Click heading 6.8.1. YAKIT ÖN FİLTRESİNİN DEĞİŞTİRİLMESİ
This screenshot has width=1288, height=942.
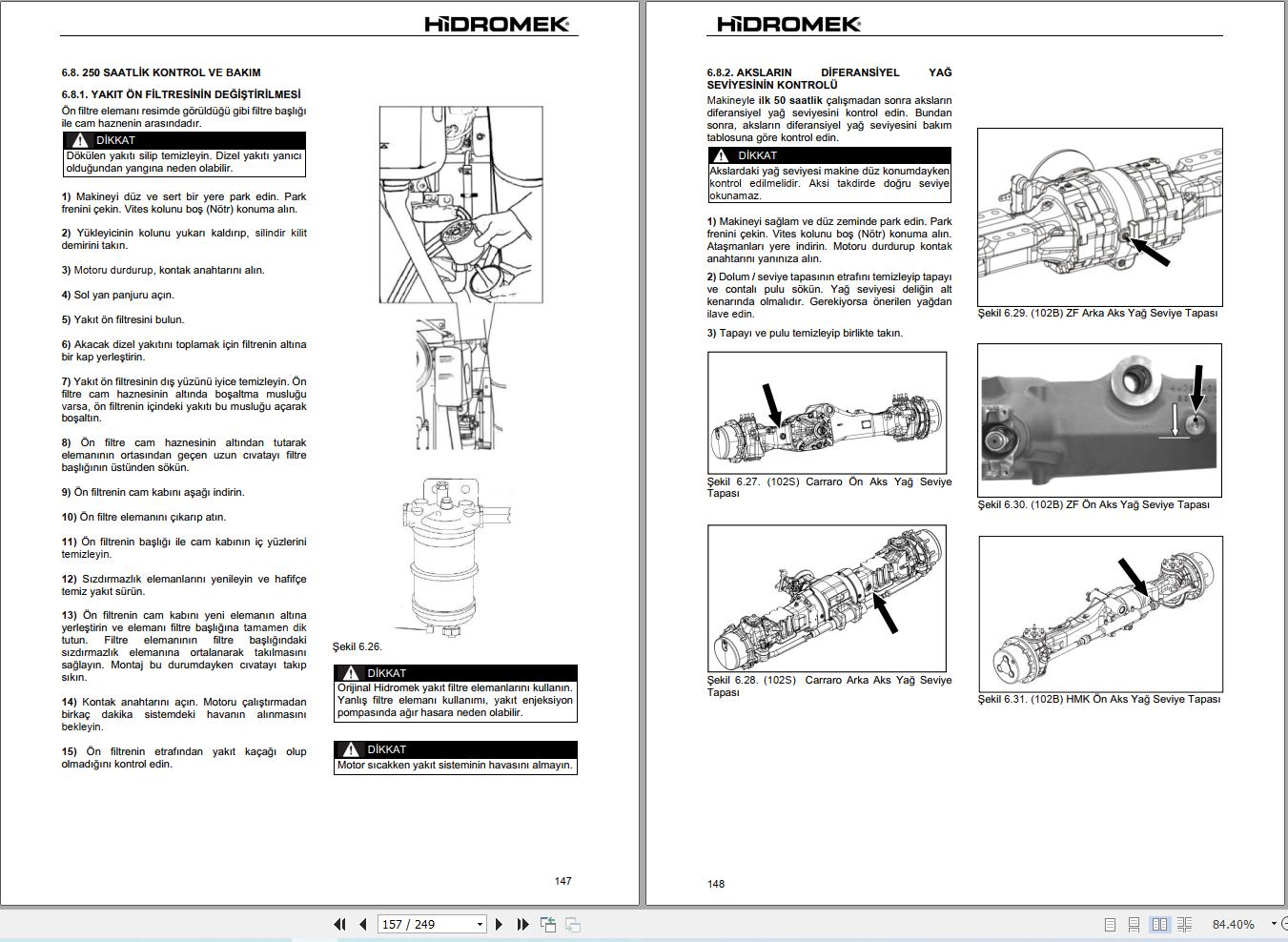click(181, 94)
